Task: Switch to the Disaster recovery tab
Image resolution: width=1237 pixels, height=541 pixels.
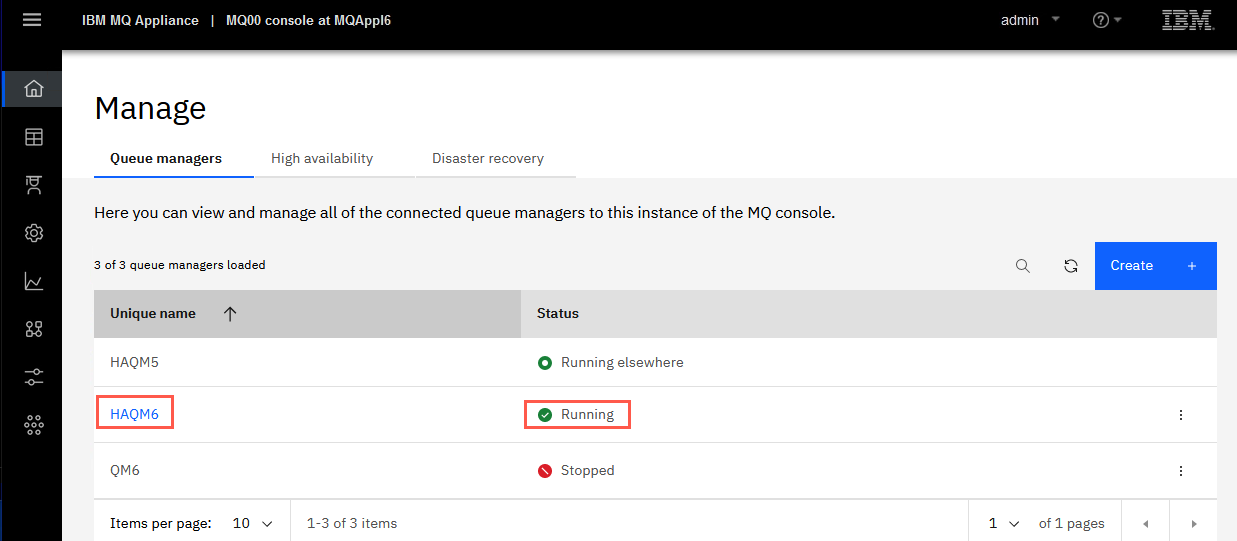Action: 488,158
